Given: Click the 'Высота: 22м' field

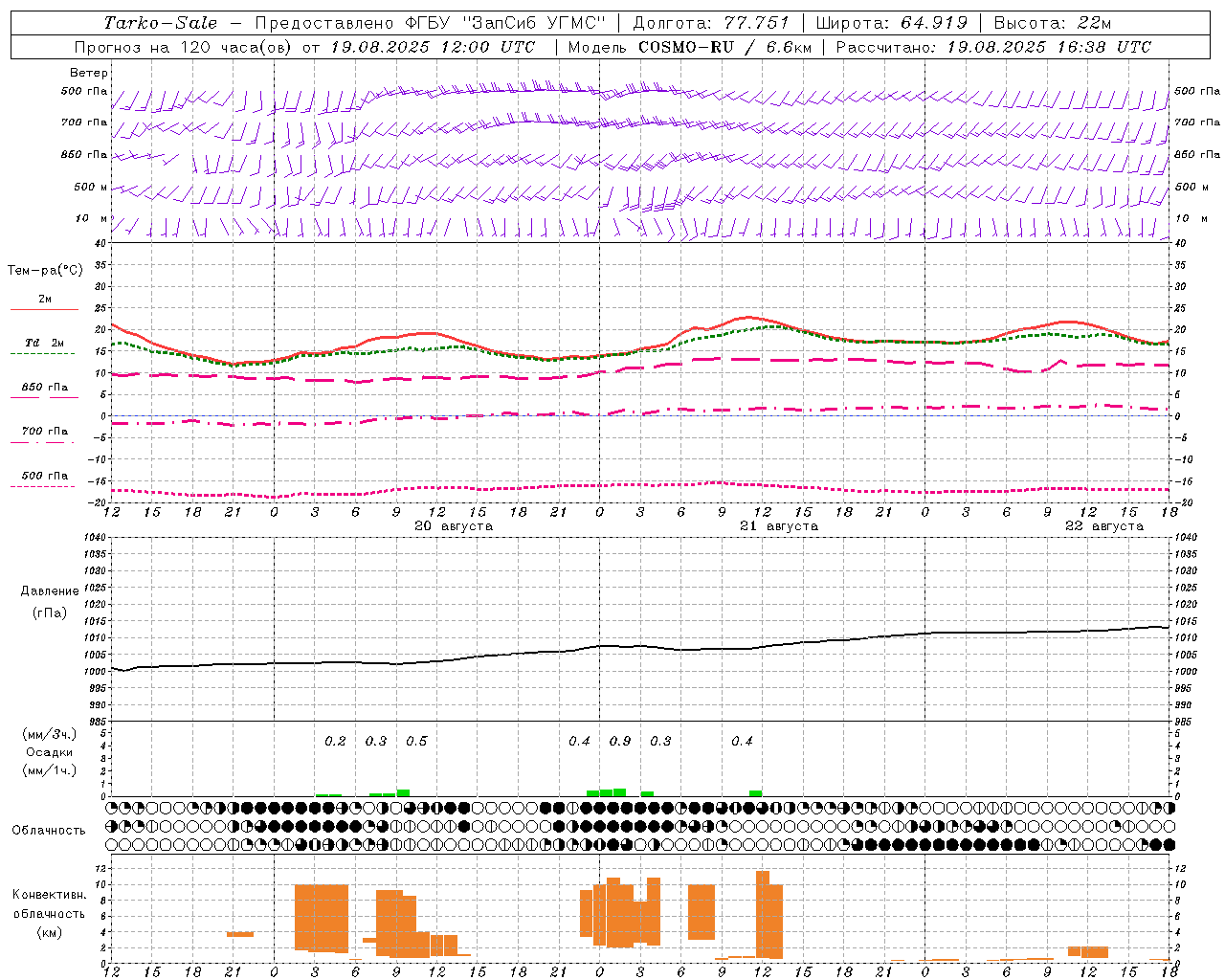Looking at the screenshot, I should click(1053, 23).
